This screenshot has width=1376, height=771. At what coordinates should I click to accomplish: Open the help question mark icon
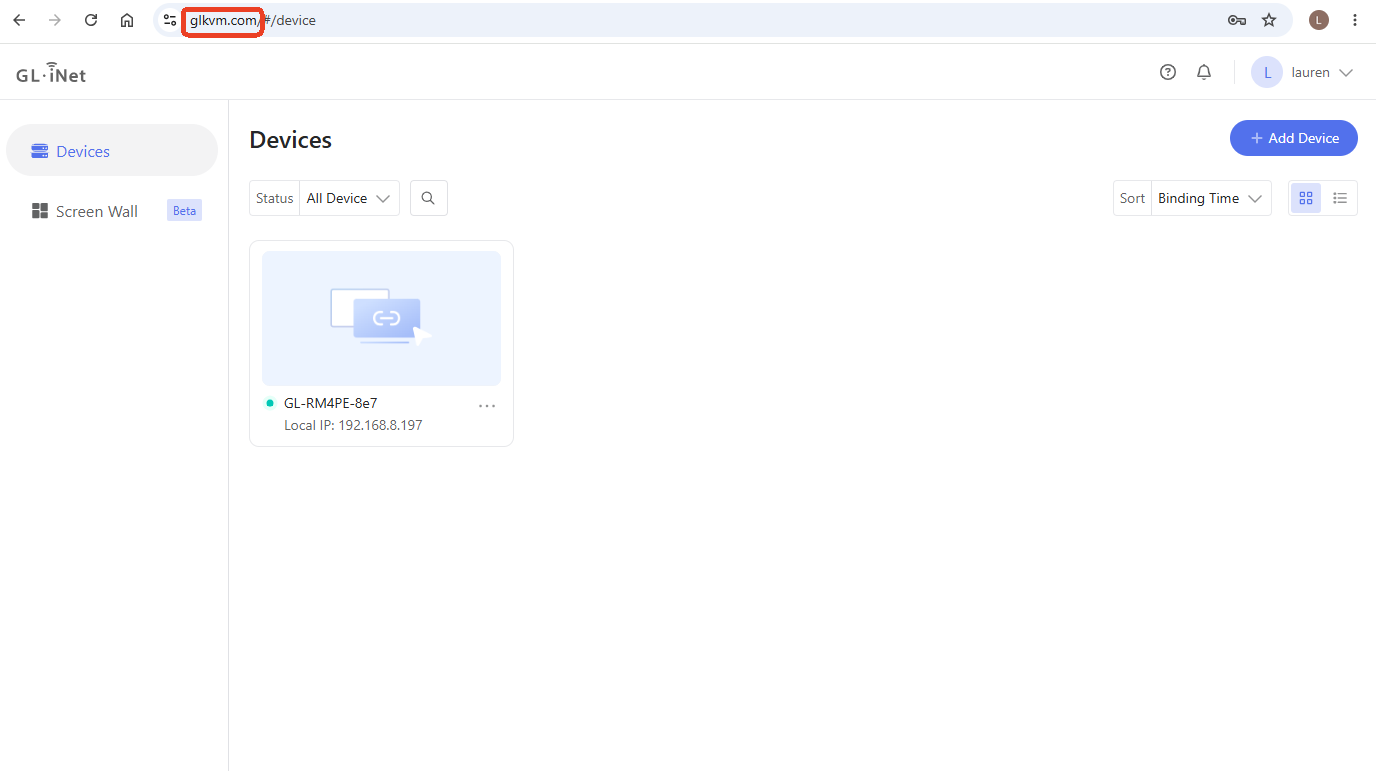pyautogui.click(x=1168, y=72)
